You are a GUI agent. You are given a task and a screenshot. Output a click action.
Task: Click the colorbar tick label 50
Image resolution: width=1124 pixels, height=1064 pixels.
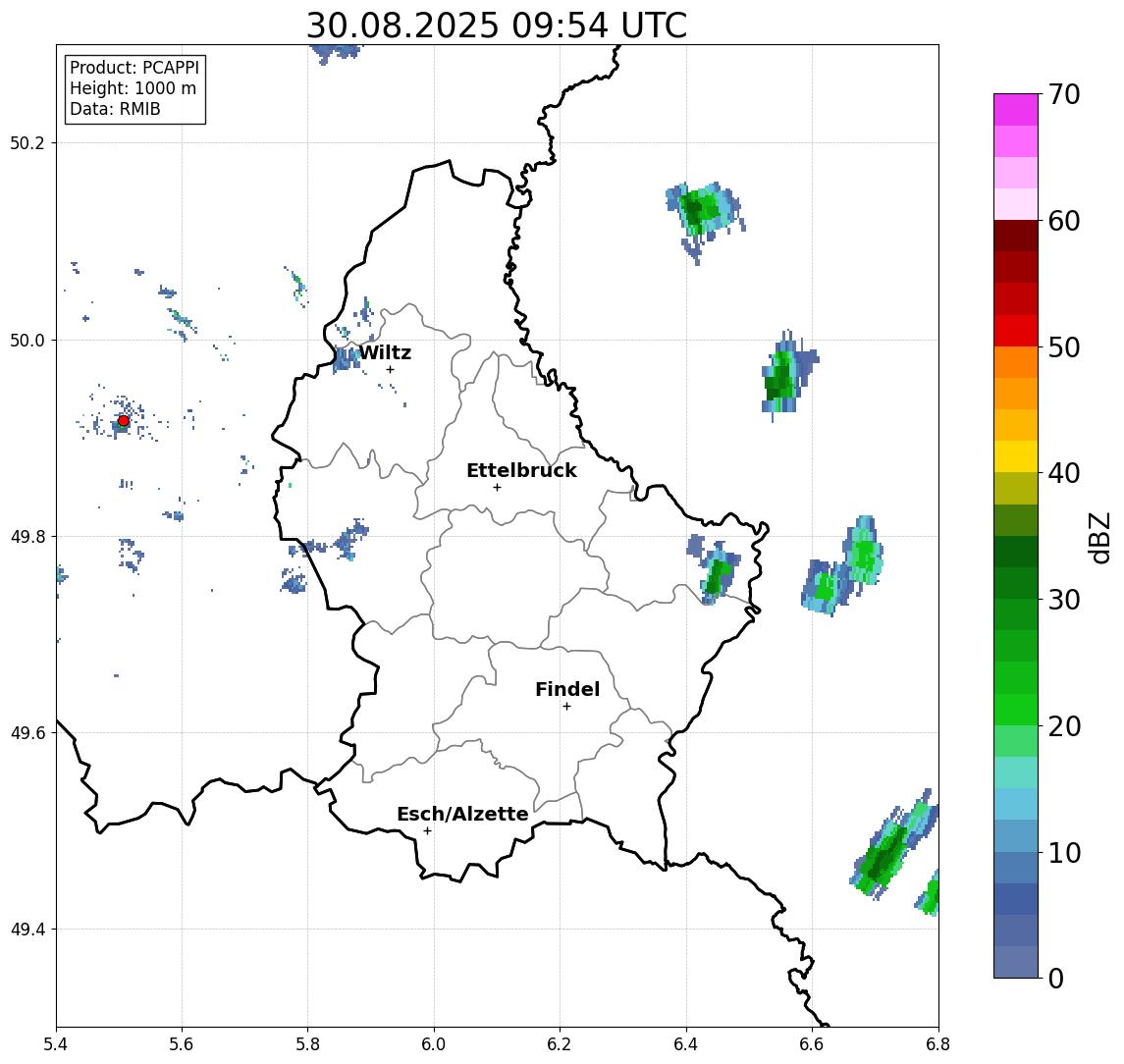(x=1063, y=347)
